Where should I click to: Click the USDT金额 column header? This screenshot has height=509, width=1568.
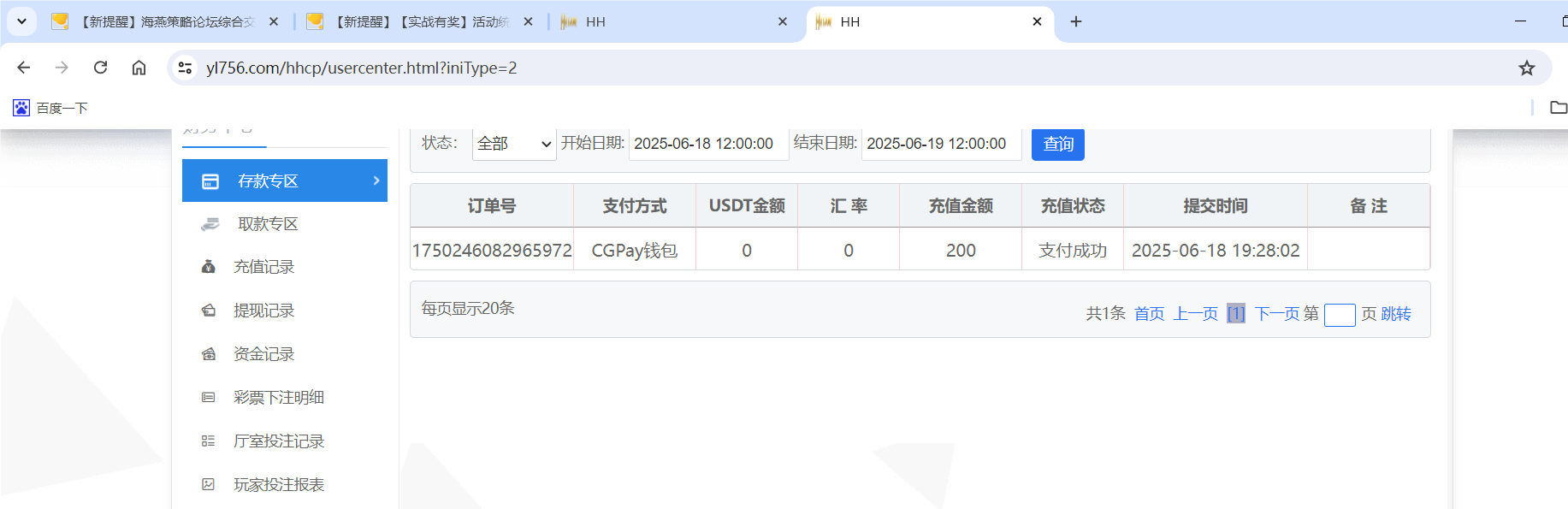747,206
